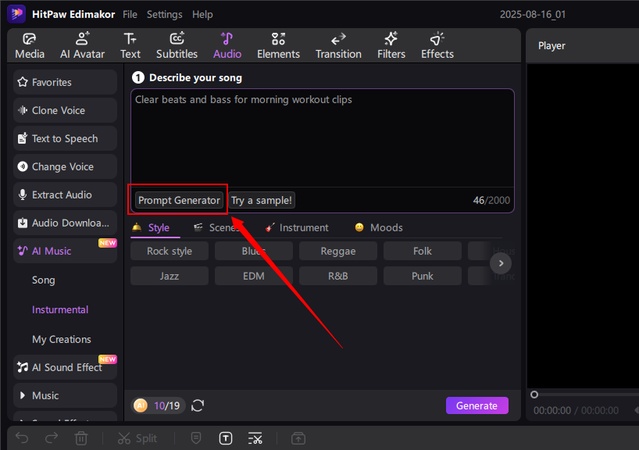Open My Creations
This screenshot has height=450, width=639.
pyautogui.click(x=62, y=340)
